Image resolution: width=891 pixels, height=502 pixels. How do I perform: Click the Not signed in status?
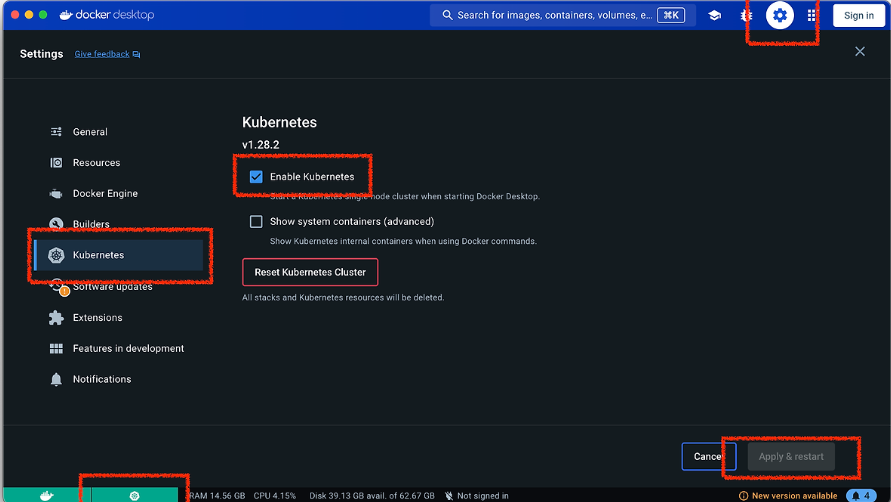(x=476, y=496)
